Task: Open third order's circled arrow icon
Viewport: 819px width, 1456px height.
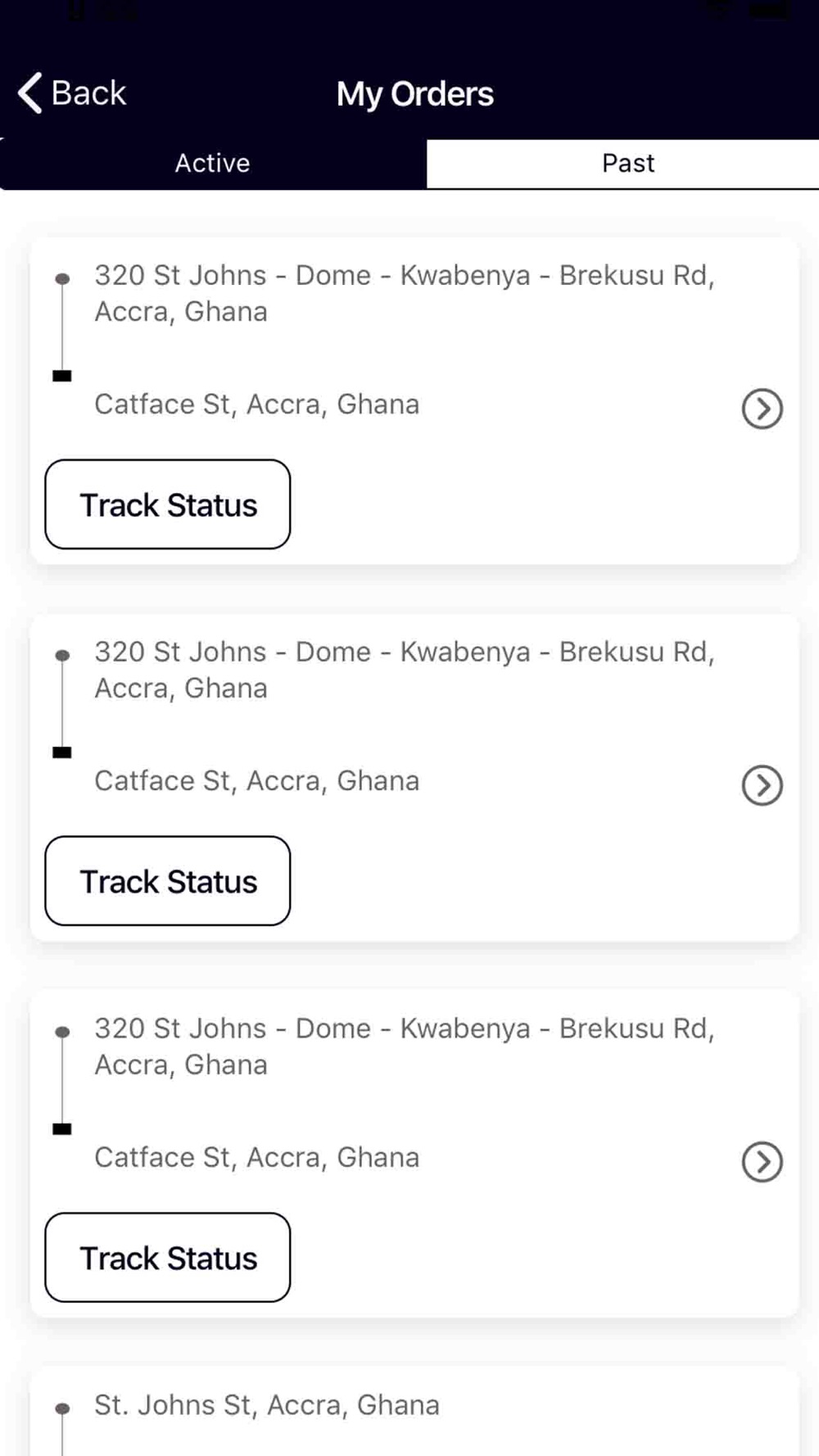Action: click(762, 1162)
